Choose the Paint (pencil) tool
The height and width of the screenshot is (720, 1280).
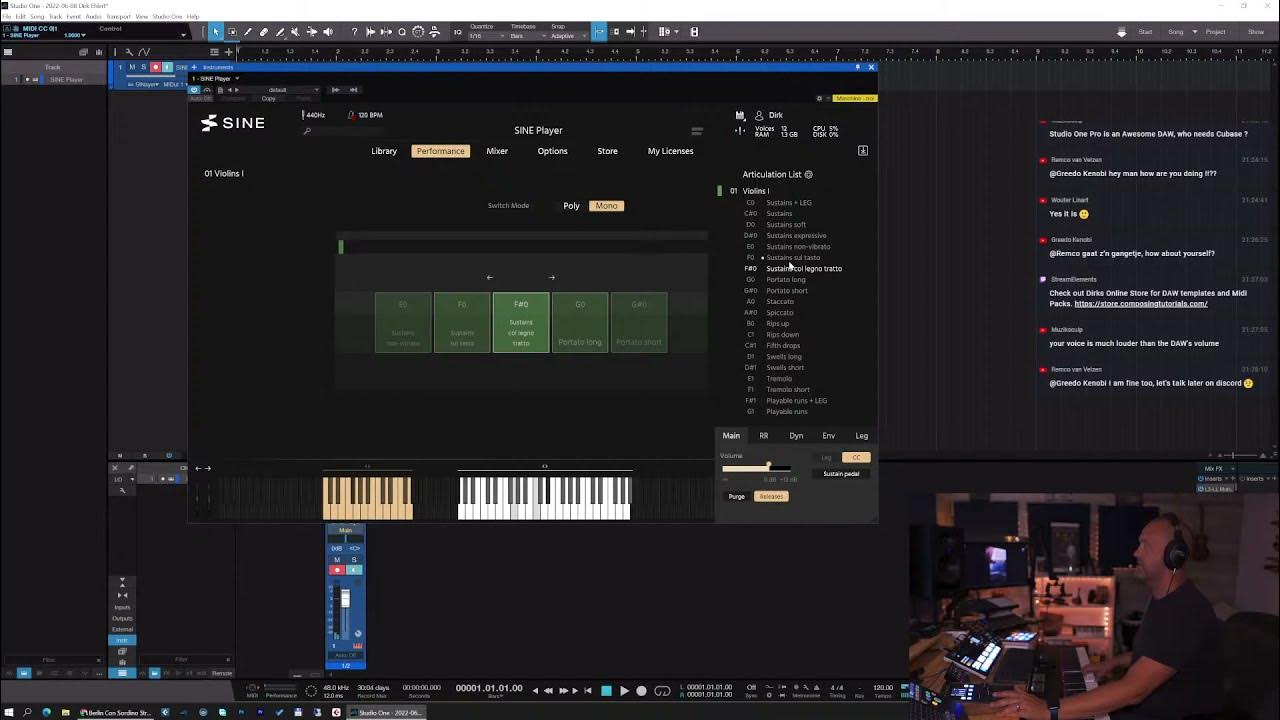click(280, 32)
